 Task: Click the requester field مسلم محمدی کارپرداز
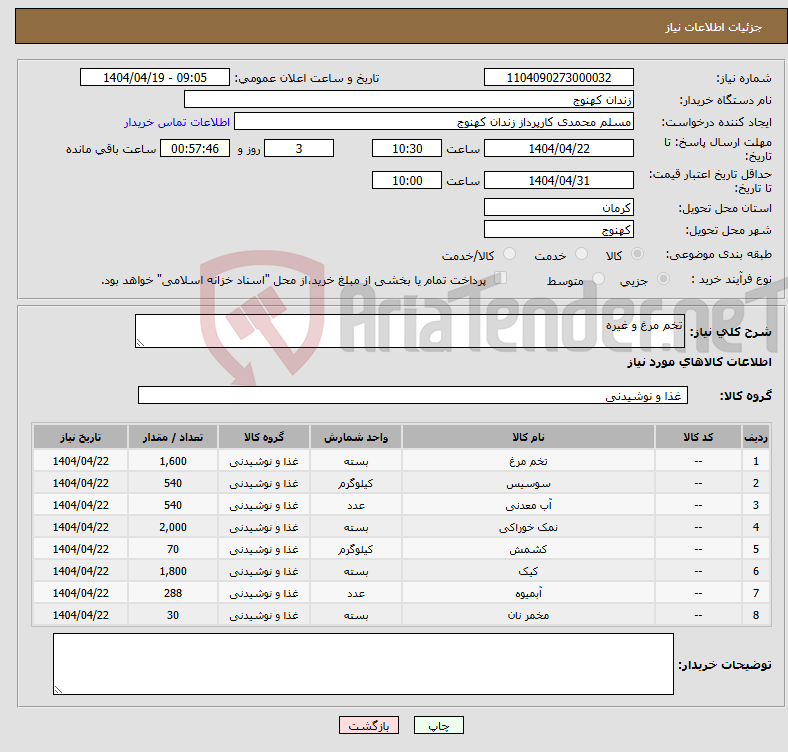434,122
